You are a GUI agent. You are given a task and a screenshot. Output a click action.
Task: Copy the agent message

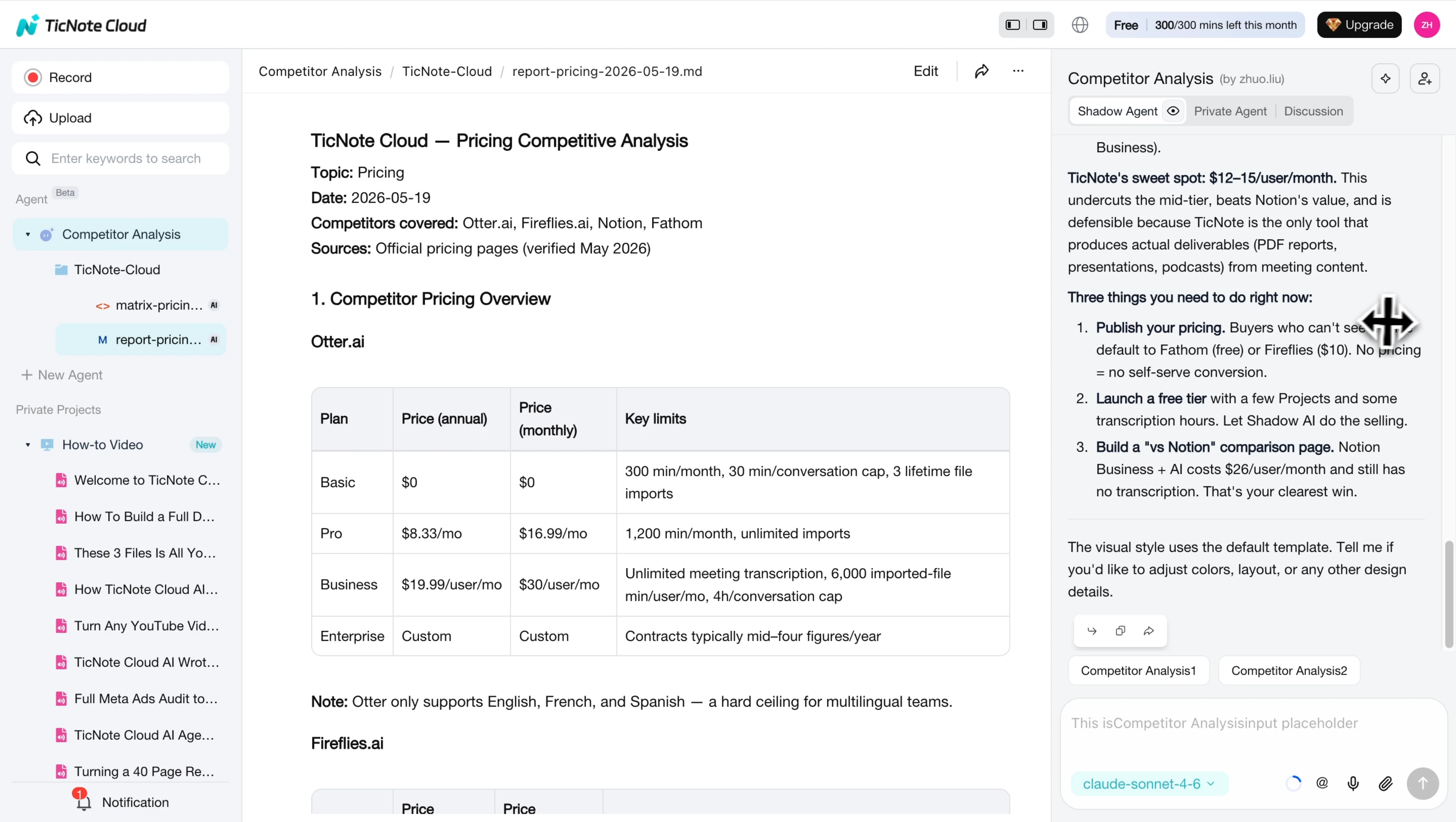tap(1120, 630)
